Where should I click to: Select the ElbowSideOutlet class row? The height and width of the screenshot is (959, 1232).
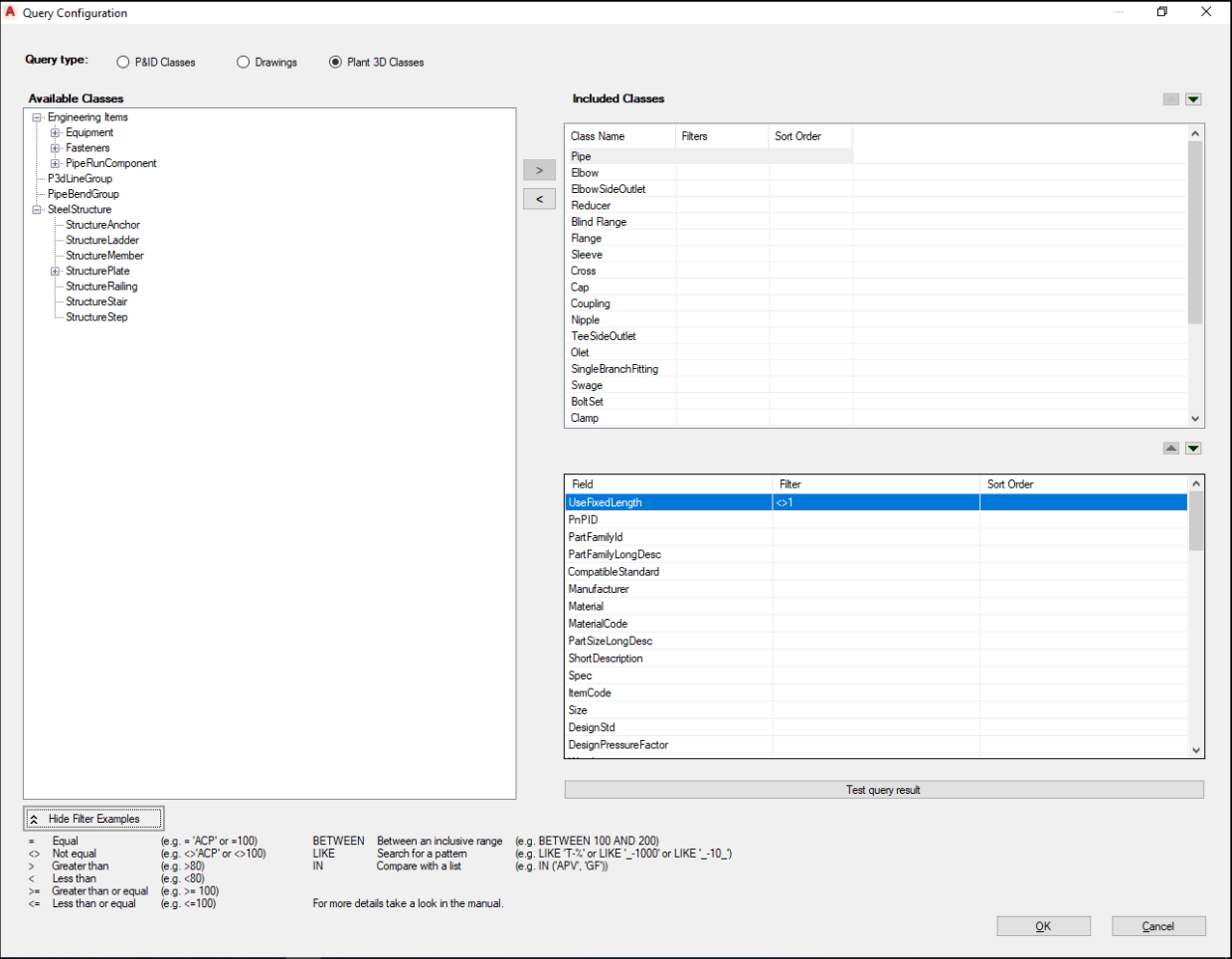pyautogui.click(x=875, y=189)
